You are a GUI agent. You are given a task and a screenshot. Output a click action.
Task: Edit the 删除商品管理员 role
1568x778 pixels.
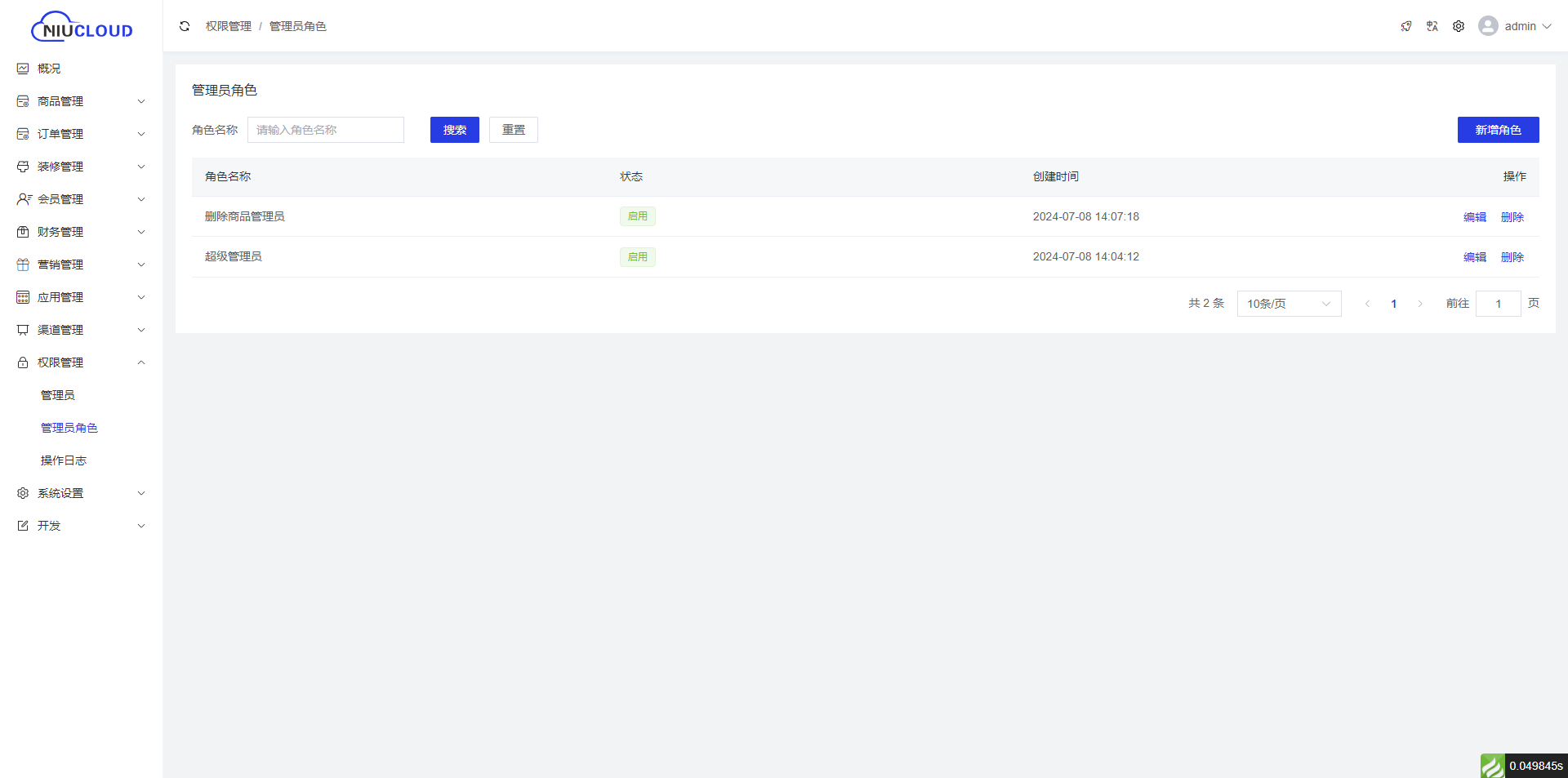click(x=1475, y=217)
